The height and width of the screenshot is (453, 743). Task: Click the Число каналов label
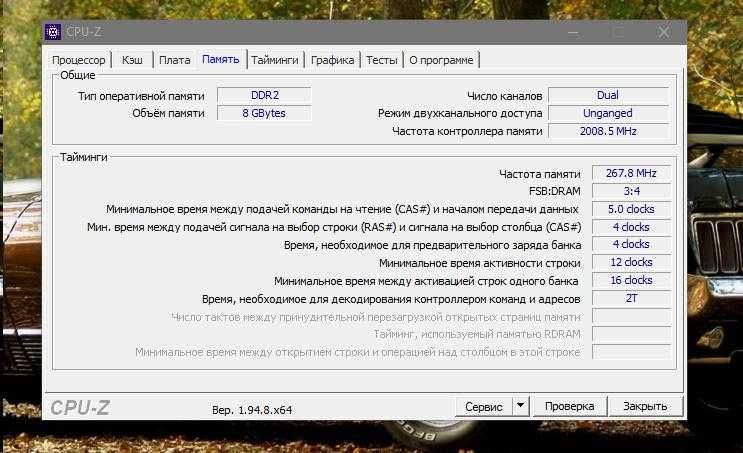pos(505,96)
